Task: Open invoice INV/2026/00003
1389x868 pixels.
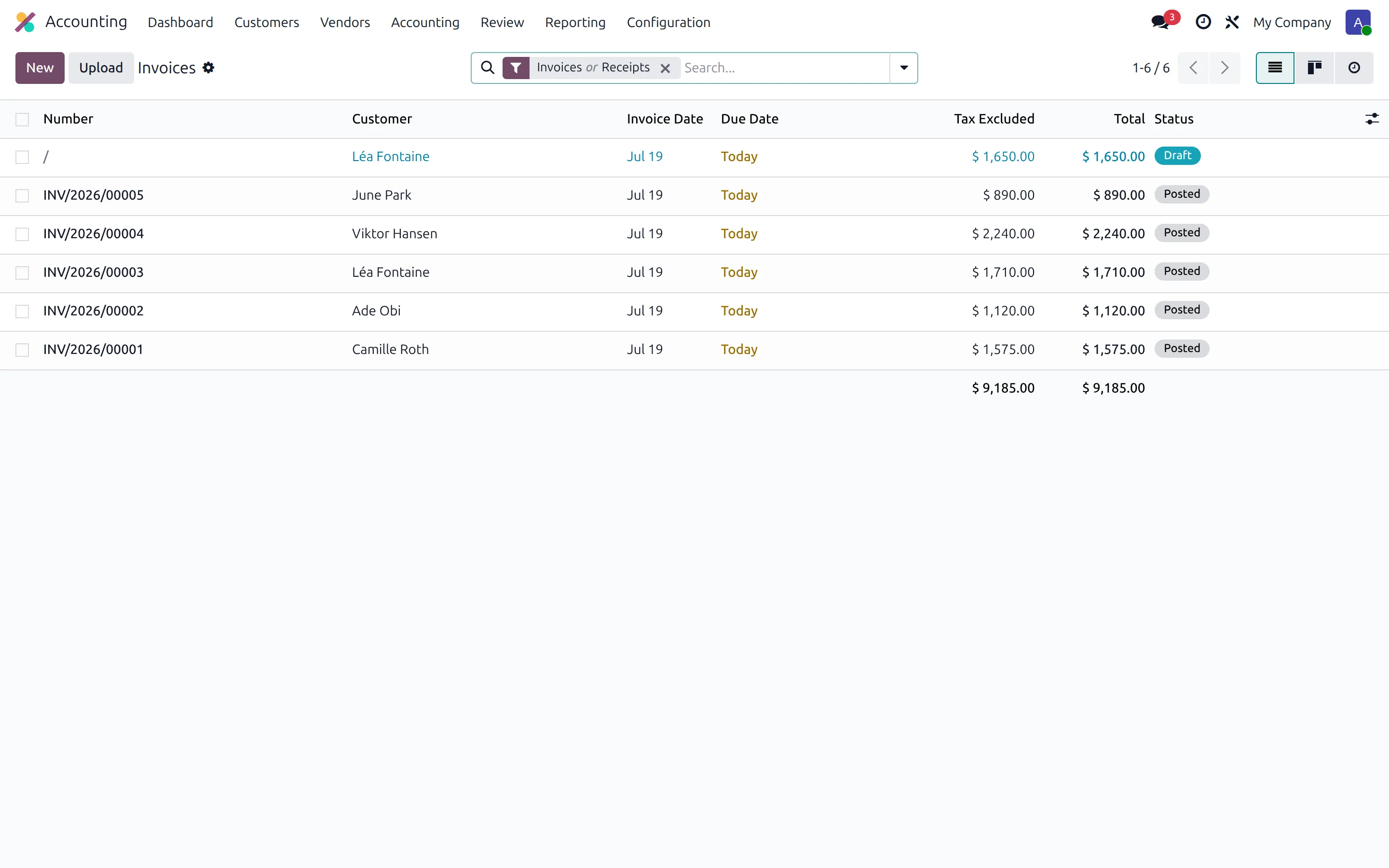Action: (x=93, y=272)
